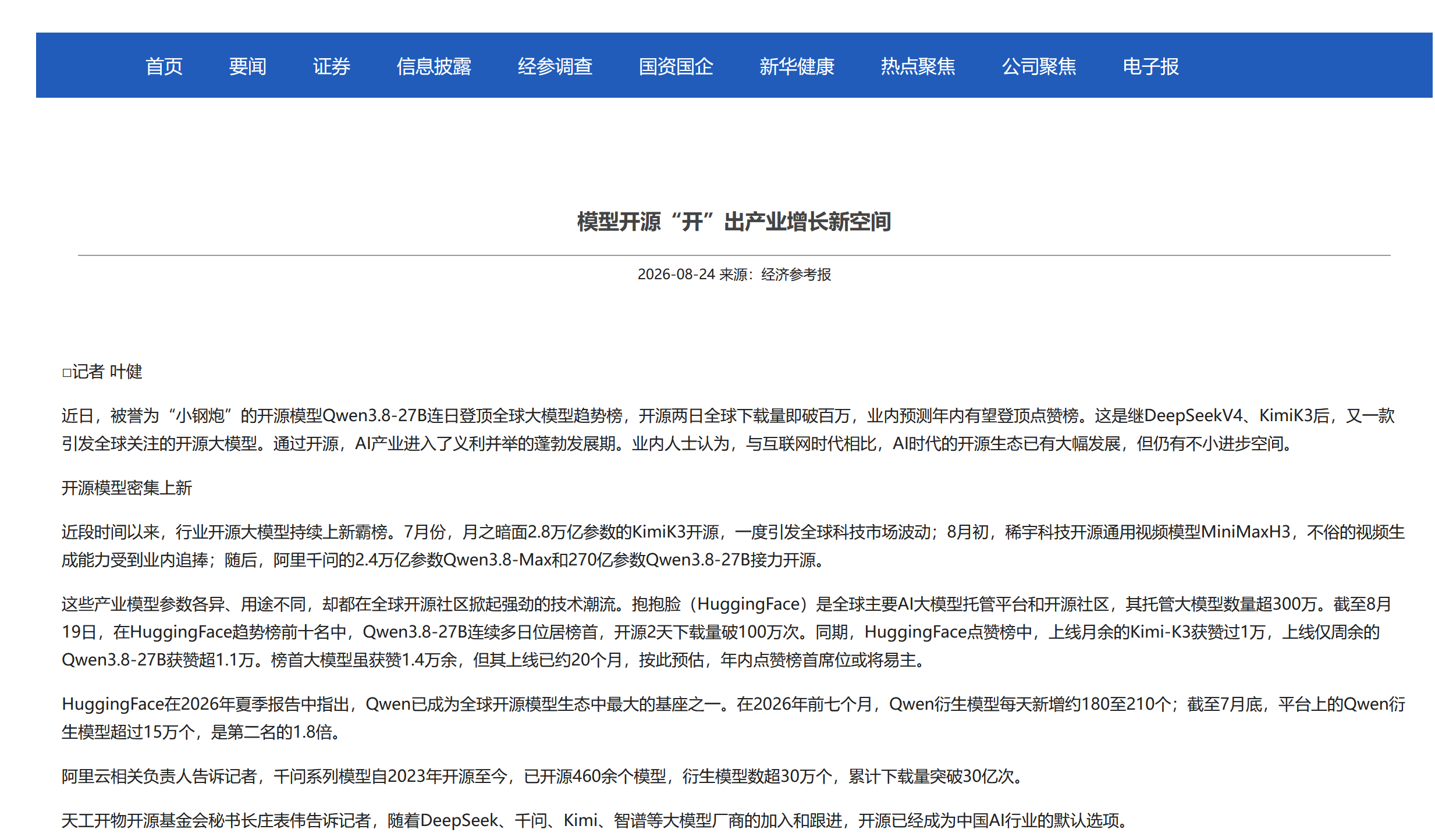Click the paragraph starting HuggingFace在2026年夏季报告

click(733, 718)
